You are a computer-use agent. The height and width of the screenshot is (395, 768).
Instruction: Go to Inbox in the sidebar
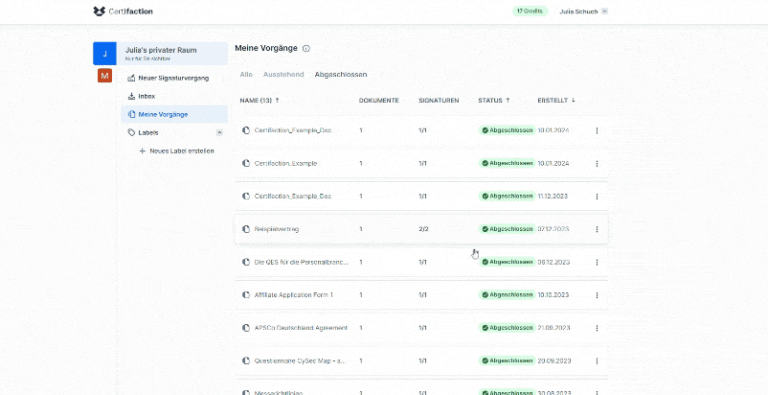174,96
